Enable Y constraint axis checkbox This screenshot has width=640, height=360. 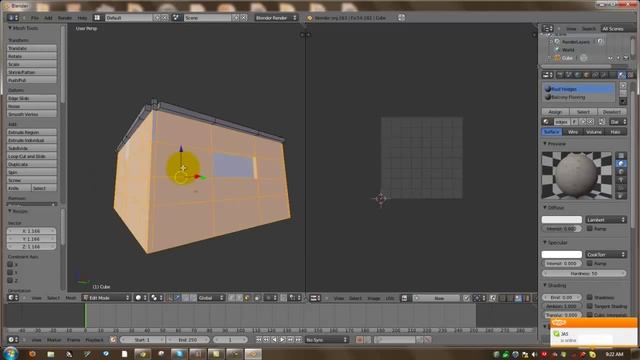(x=10, y=272)
